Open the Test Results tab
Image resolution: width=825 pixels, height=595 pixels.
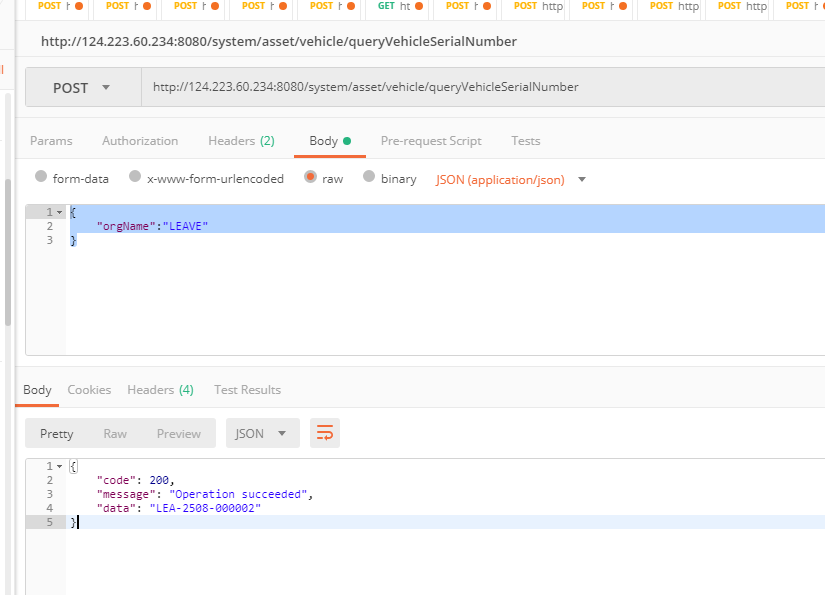(x=247, y=390)
